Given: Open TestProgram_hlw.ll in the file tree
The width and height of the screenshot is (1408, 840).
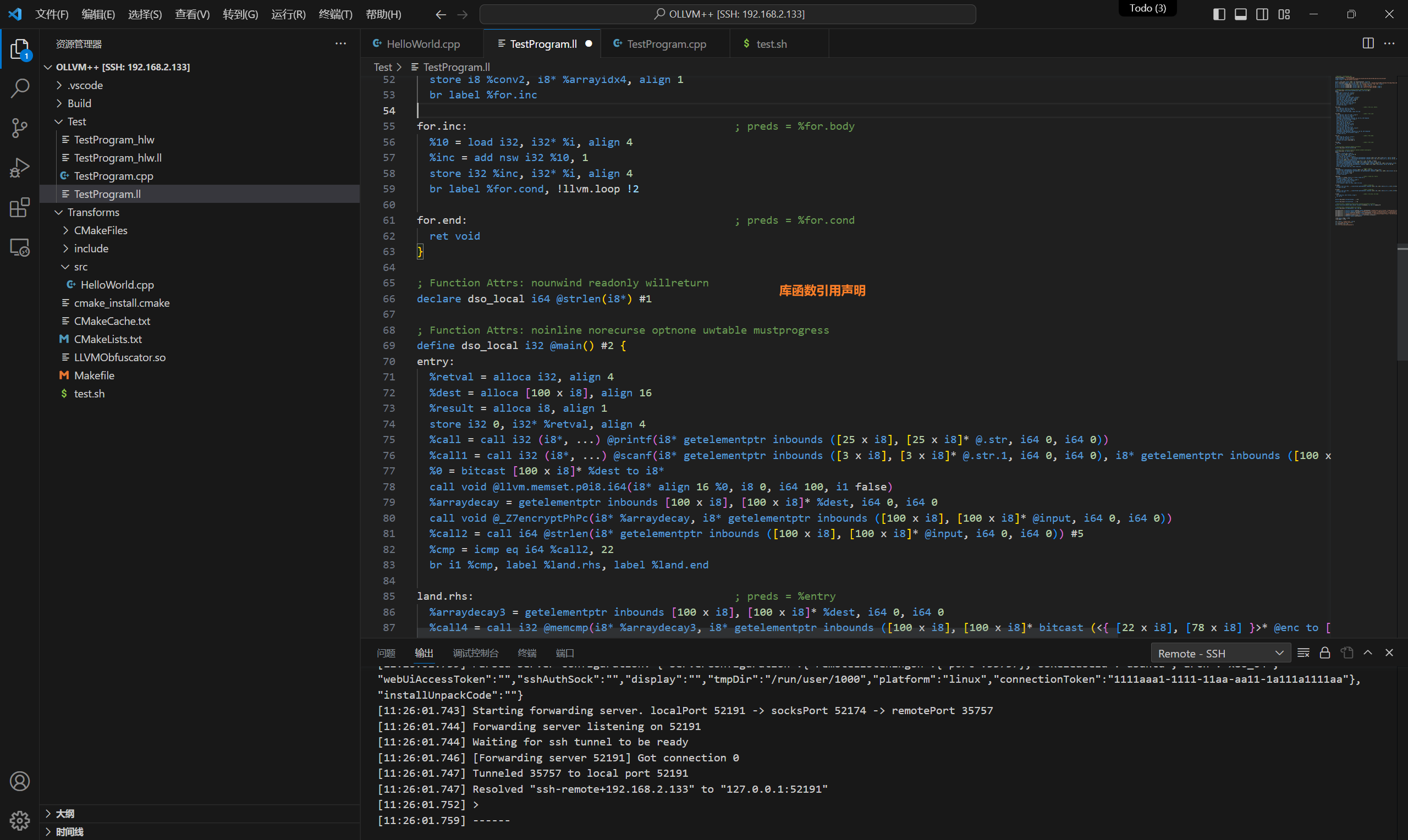Looking at the screenshot, I should pyautogui.click(x=199, y=157).
